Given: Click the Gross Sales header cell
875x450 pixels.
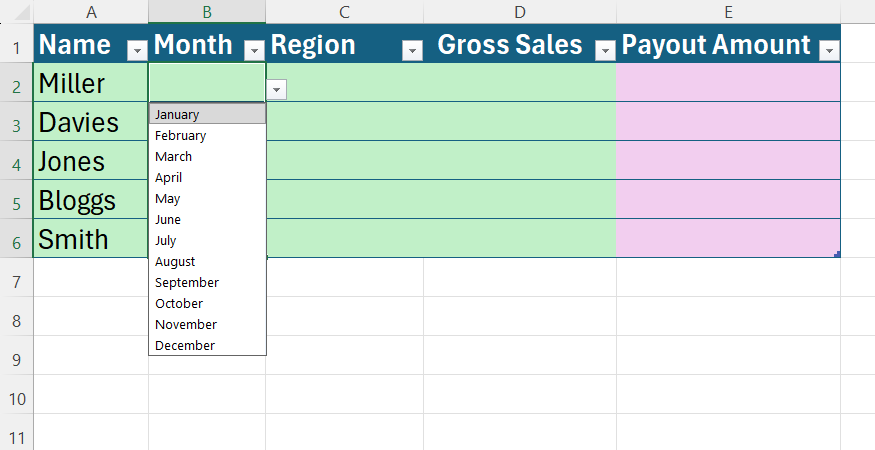Looking at the screenshot, I should [520, 43].
